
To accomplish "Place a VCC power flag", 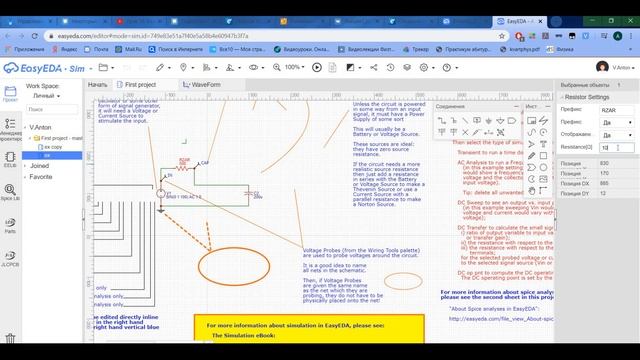I will (x=442, y=132).
